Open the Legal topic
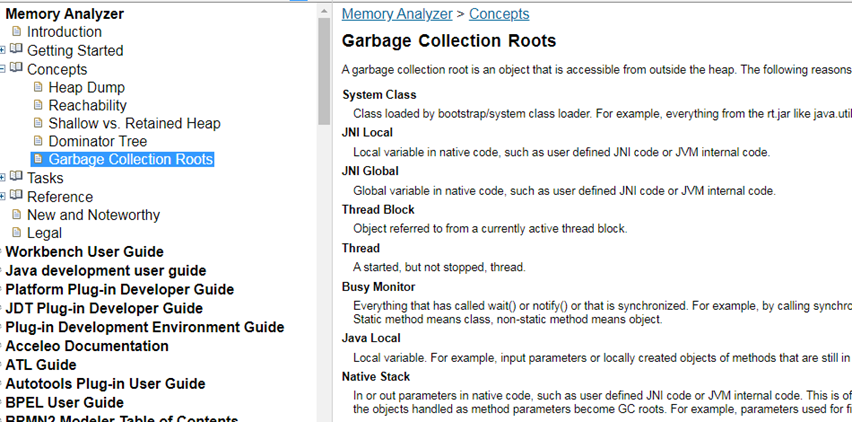This screenshot has width=852, height=422. (x=45, y=233)
